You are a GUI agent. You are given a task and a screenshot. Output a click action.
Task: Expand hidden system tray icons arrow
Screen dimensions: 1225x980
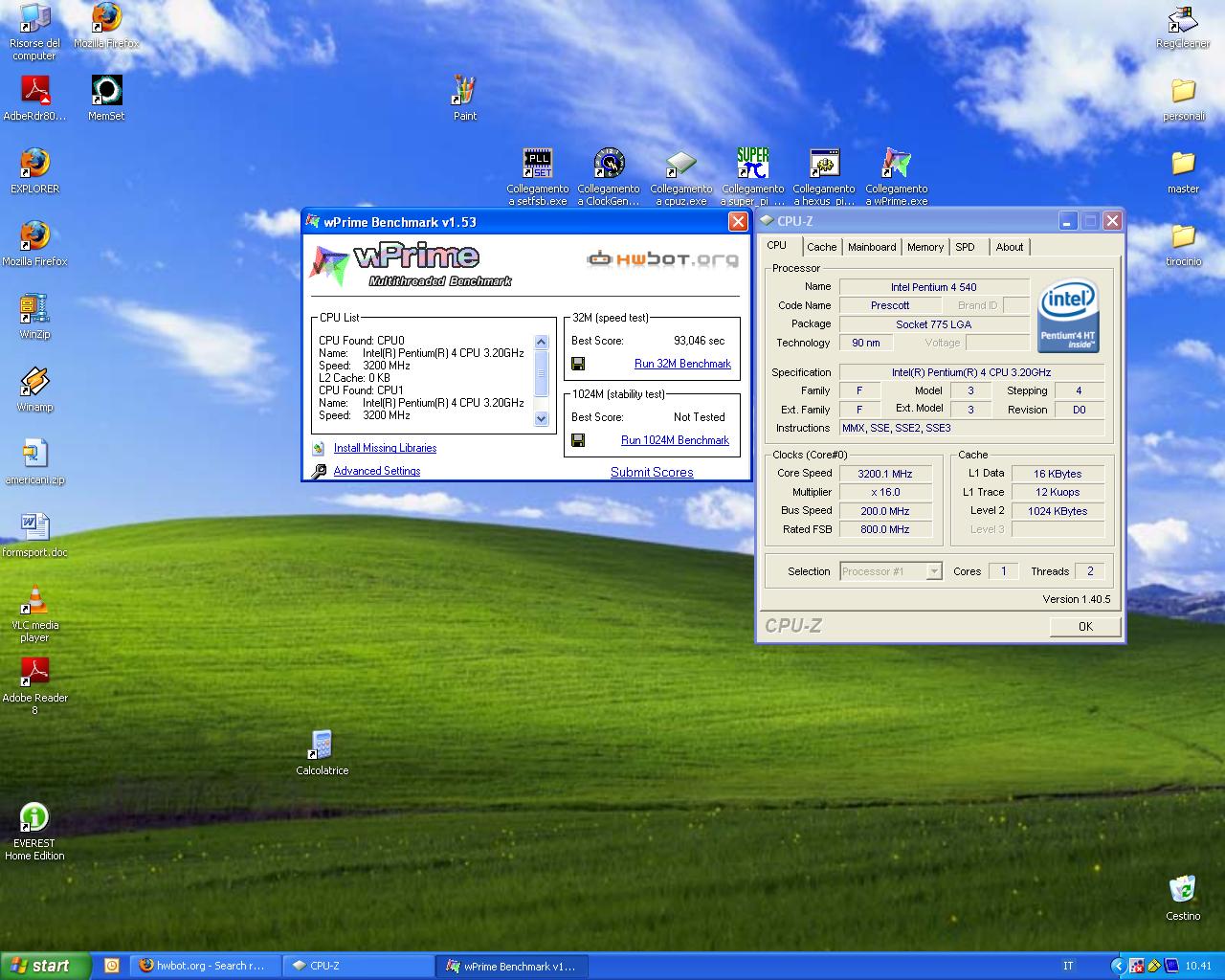pyautogui.click(x=1117, y=966)
